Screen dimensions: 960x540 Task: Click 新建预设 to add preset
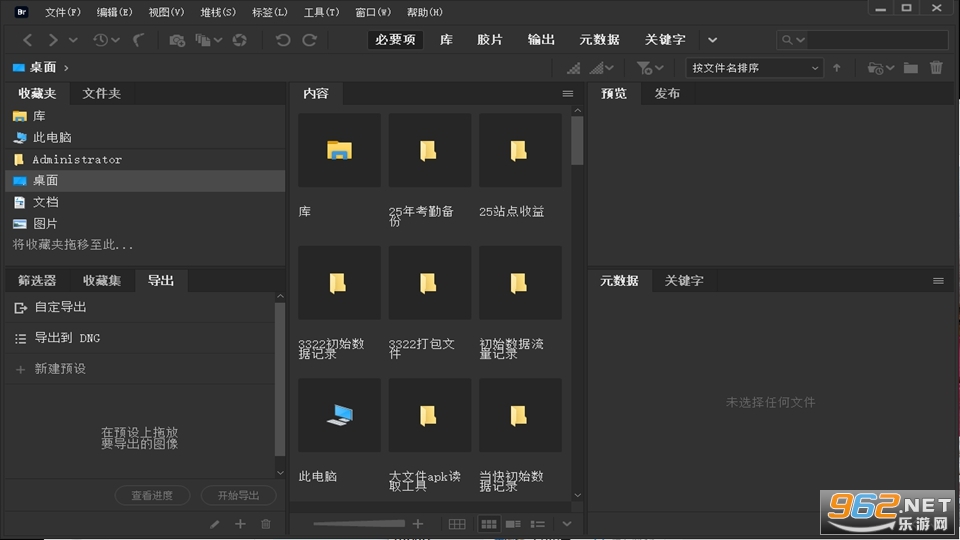tap(60, 369)
